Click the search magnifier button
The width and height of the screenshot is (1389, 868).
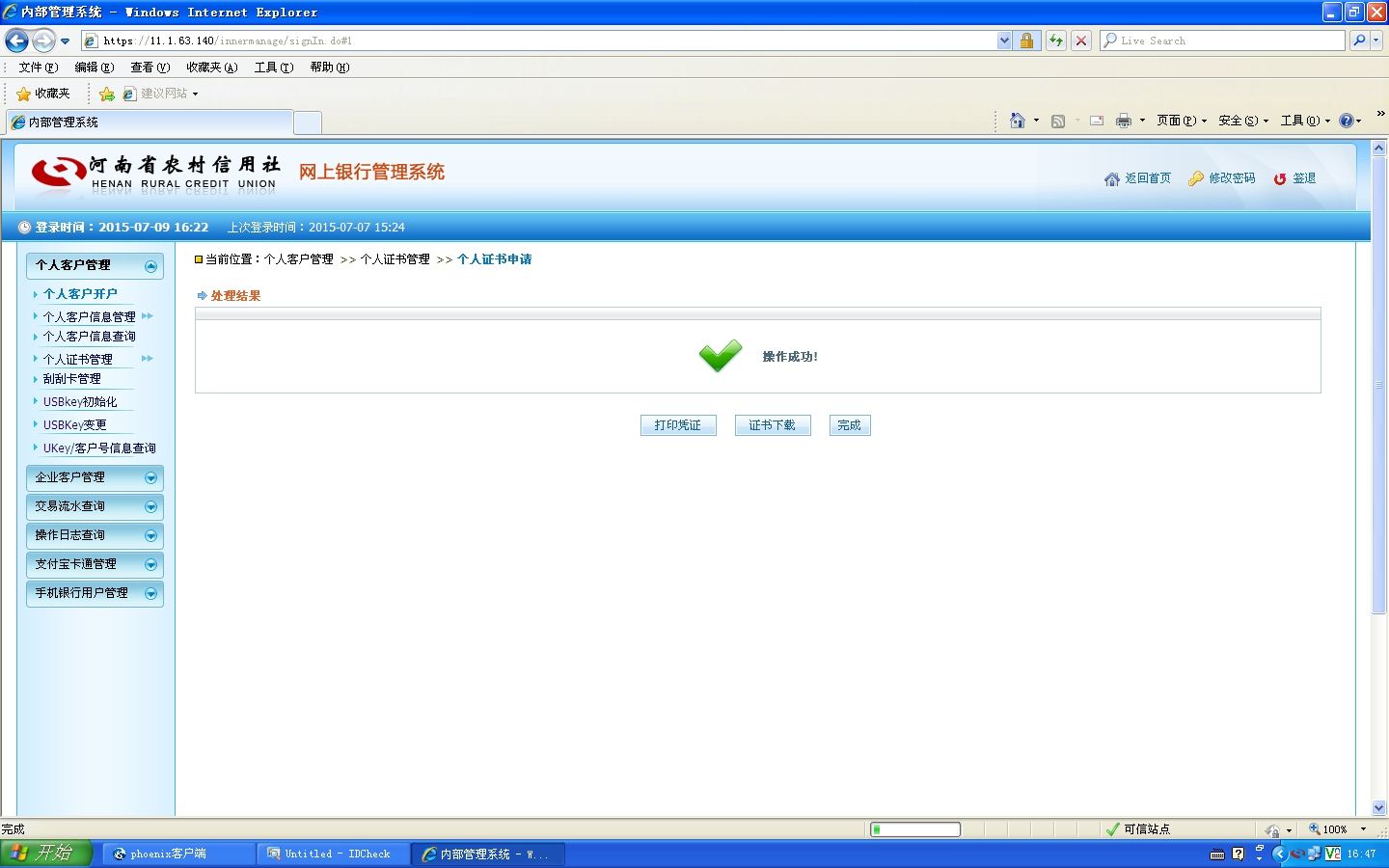coord(1359,41)
